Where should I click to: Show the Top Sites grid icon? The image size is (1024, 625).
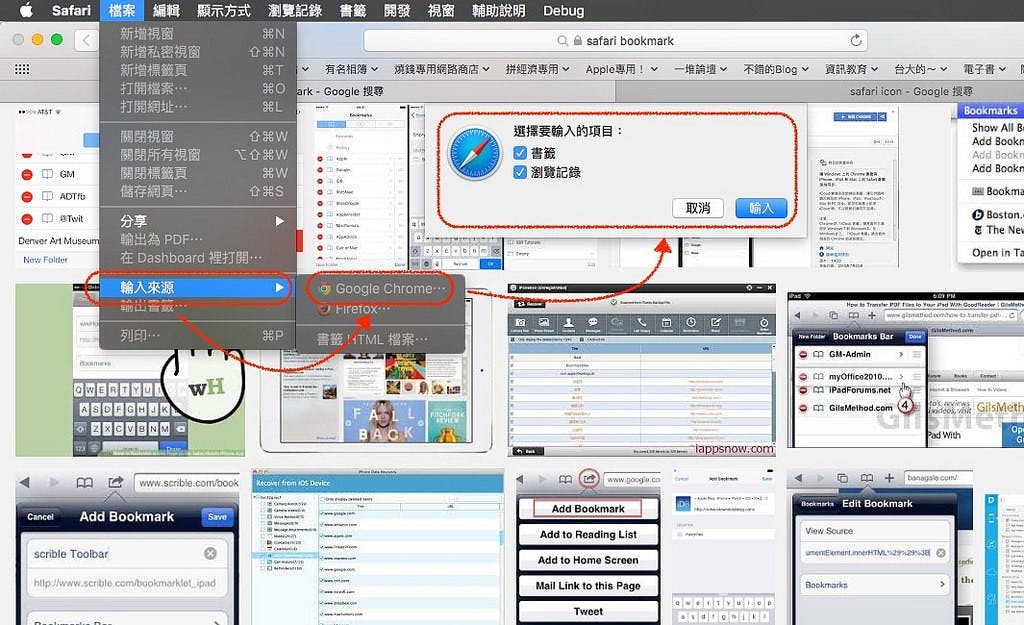pyautogui.click(x=22, y=69)
